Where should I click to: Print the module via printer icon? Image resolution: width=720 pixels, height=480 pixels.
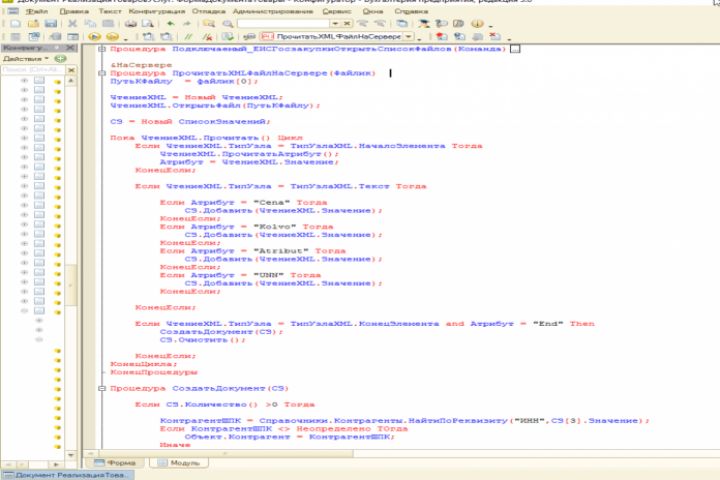pyautogui.click(x=131, y=23)
